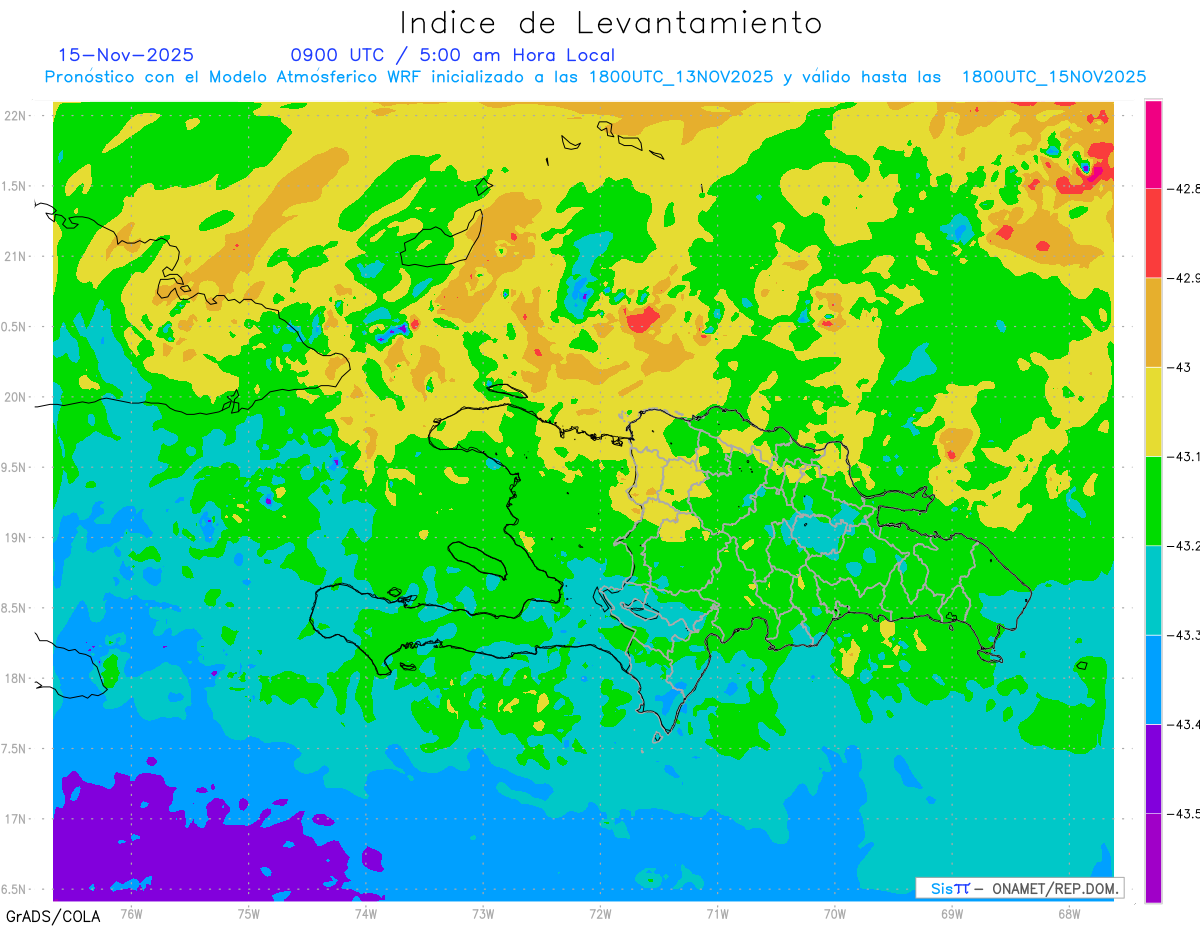The image size is (1200, 927).
Task: Click the colorbar value '-43.5'
Action: point(1182,813)
